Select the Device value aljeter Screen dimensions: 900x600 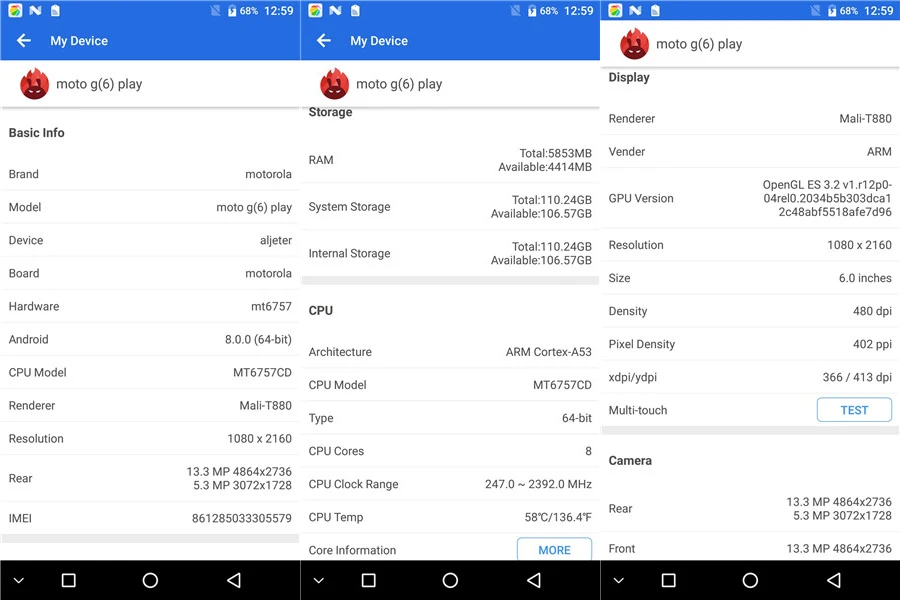point(276,240)
